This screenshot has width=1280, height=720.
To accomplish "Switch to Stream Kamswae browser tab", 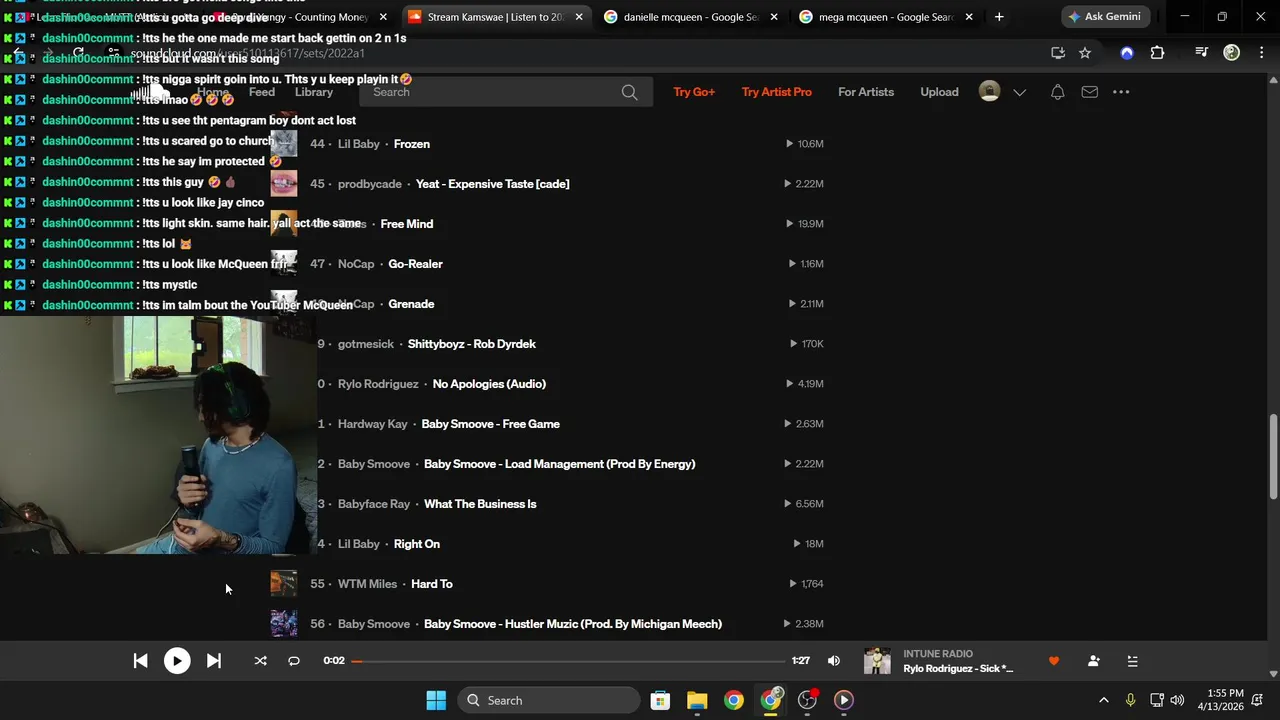I will click(x=495, y=17).
